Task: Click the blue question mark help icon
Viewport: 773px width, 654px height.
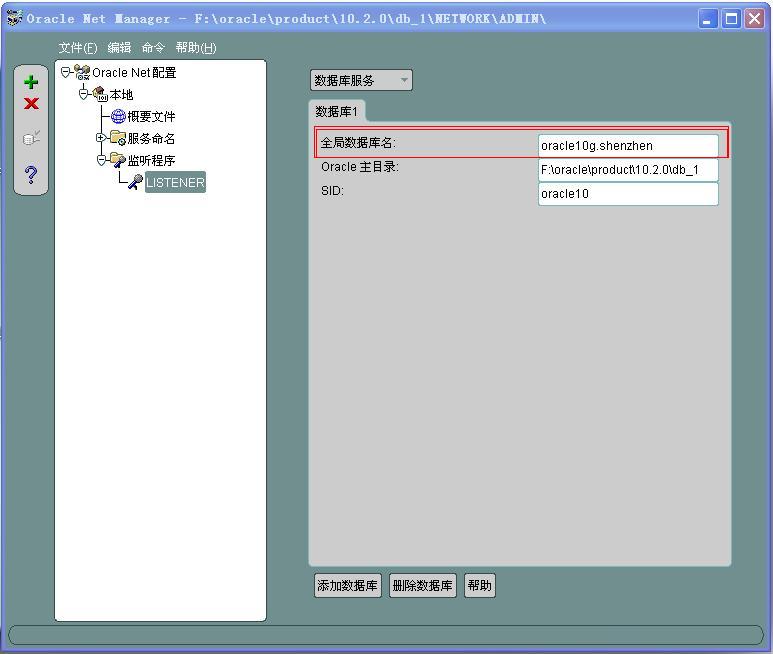Action: 31,174
